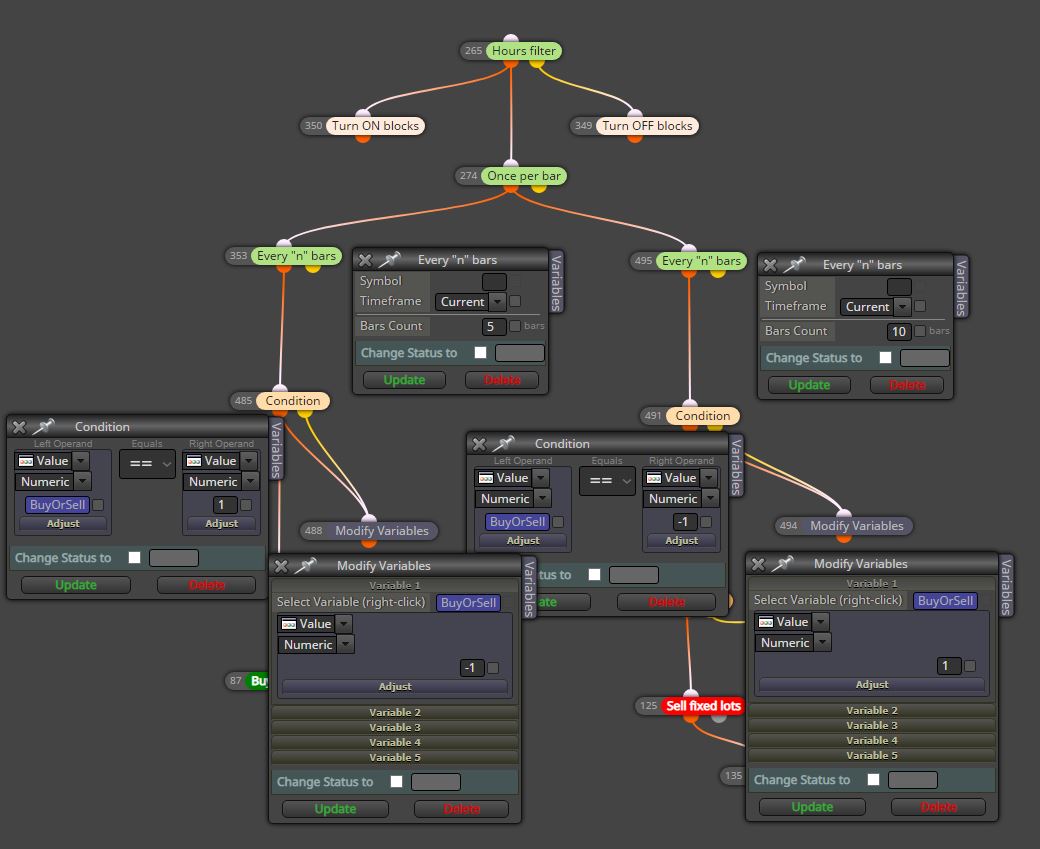Open Variables tab on Bars Count 10 panel

961,287
